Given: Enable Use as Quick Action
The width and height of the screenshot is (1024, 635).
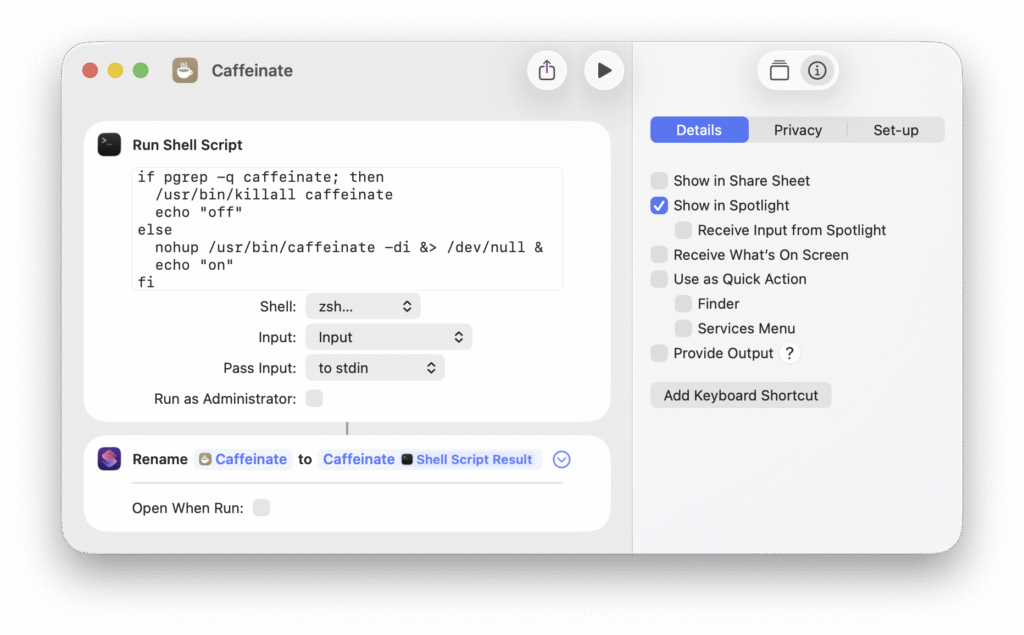Looking at the screenshot, I should point(659,279).
